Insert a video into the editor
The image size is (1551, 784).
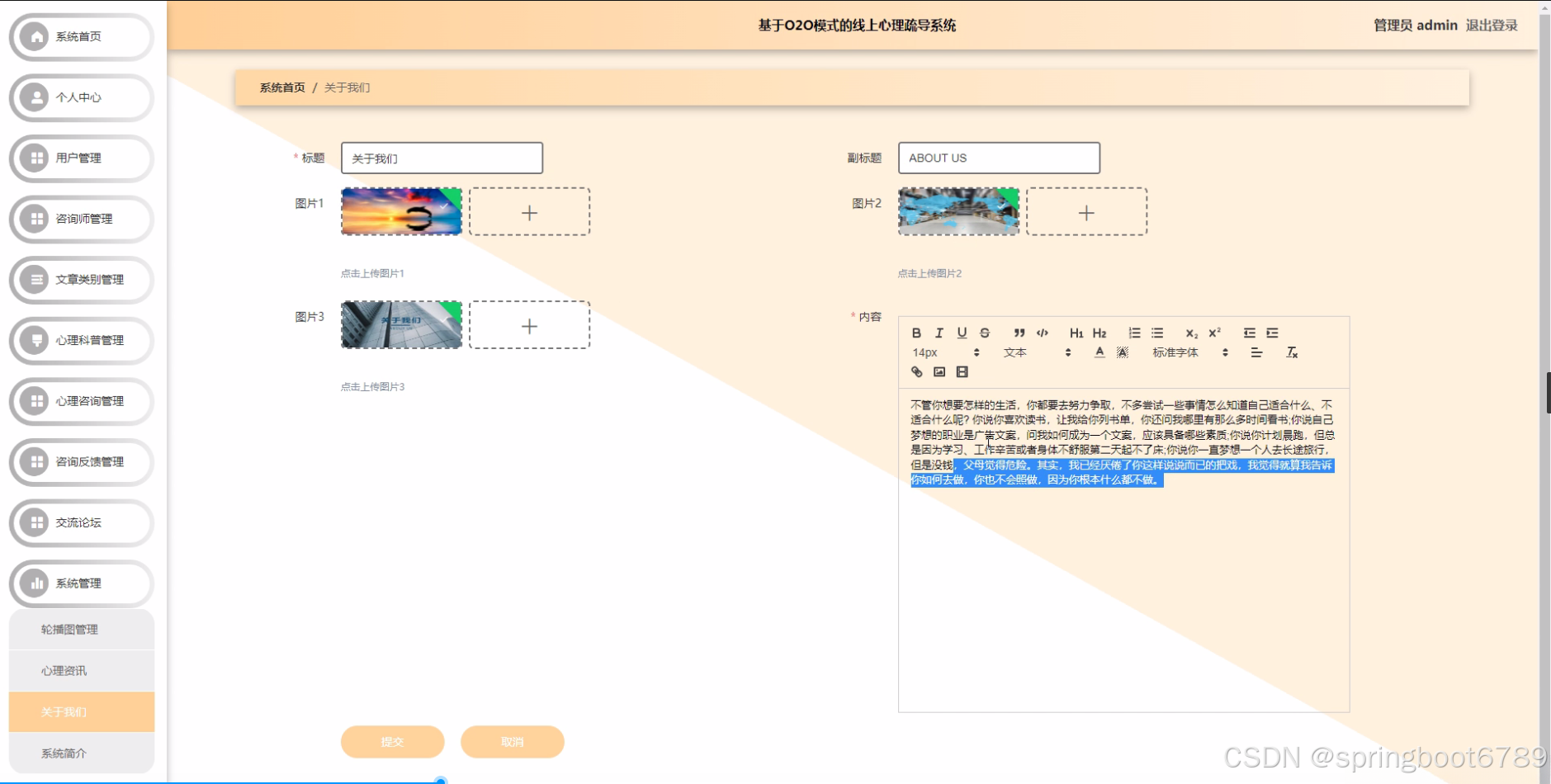[962, 372]
